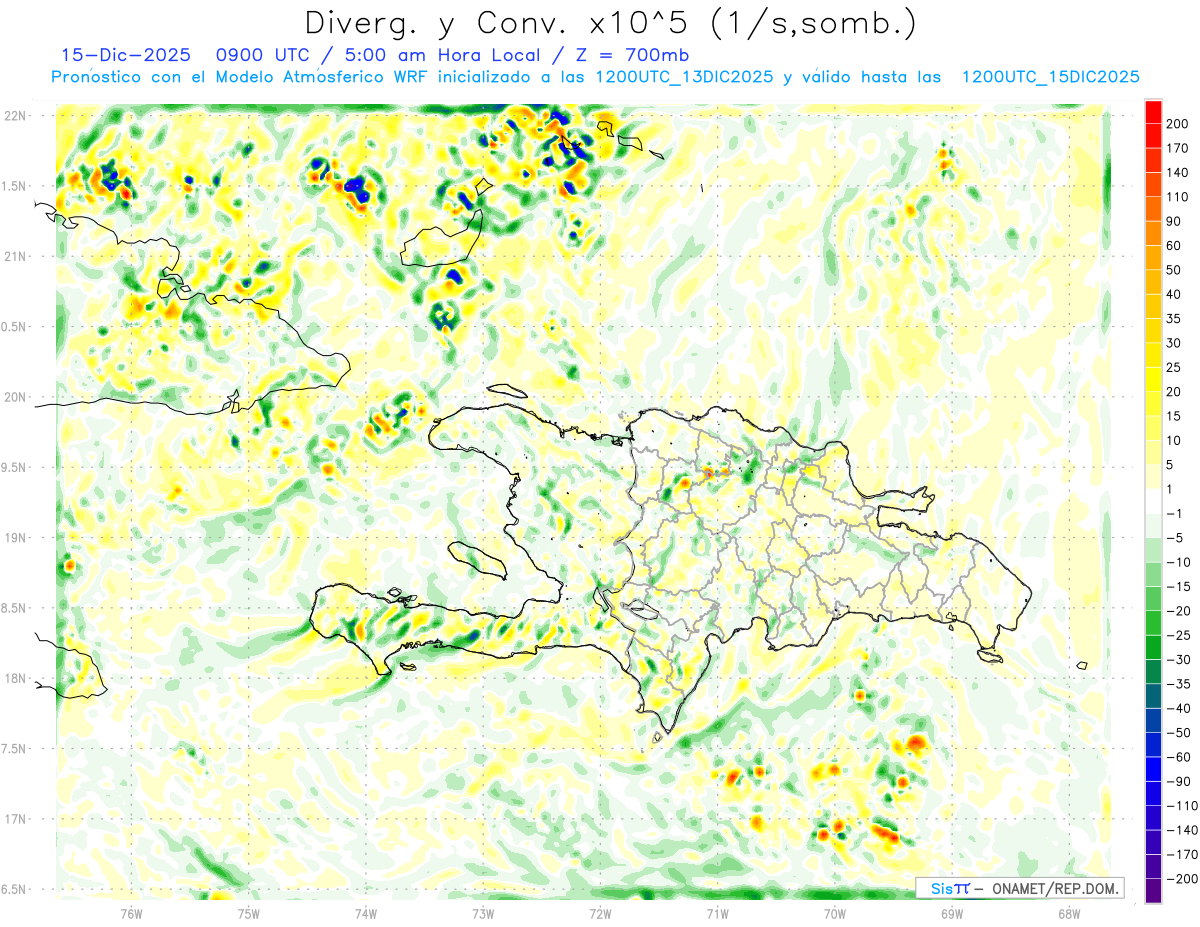Screen dimensions: 1200x927
Task: Click the legend value '-140'
Action: (x=1182, y=831)
